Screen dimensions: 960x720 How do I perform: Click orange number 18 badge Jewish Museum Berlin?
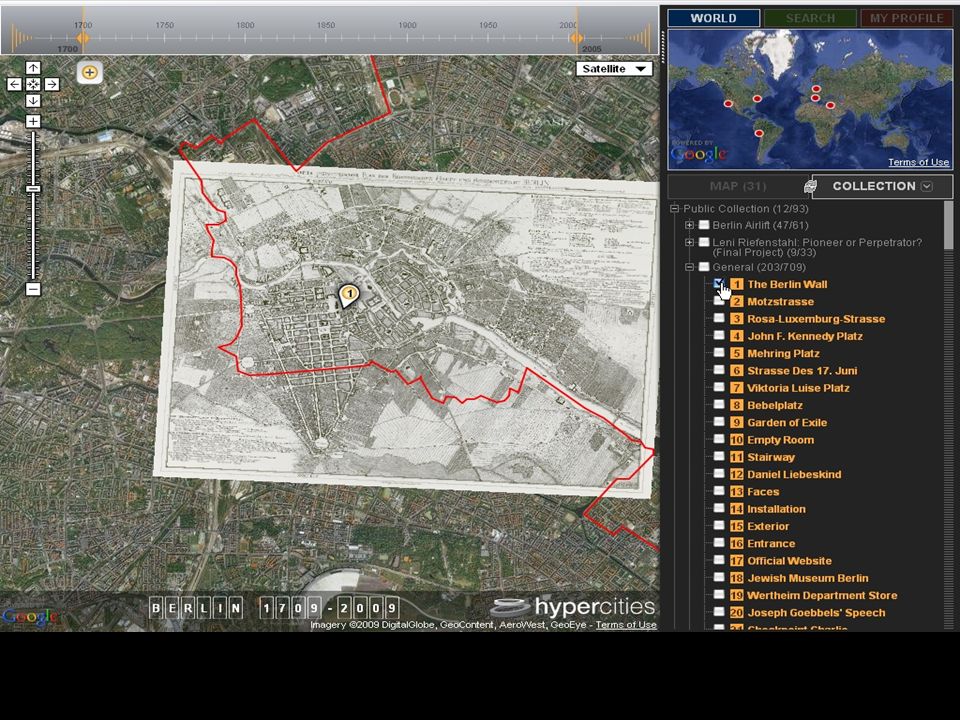coord(737,578)
